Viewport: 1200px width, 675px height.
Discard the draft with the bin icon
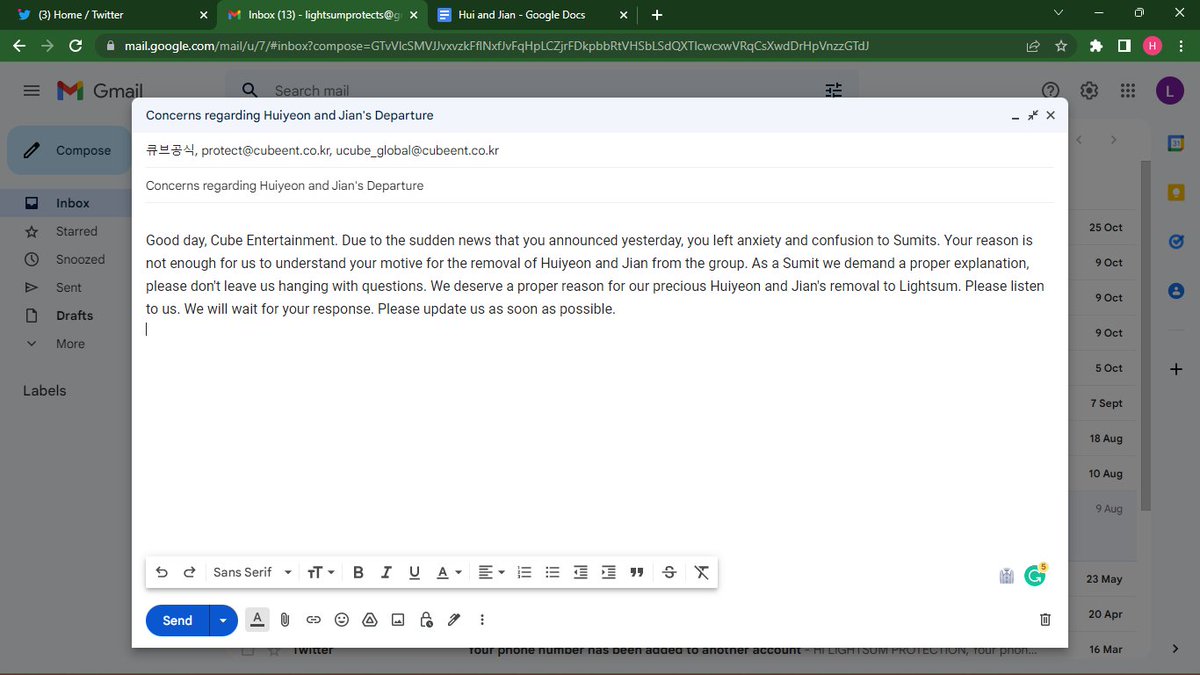[x=1045, y=620]
